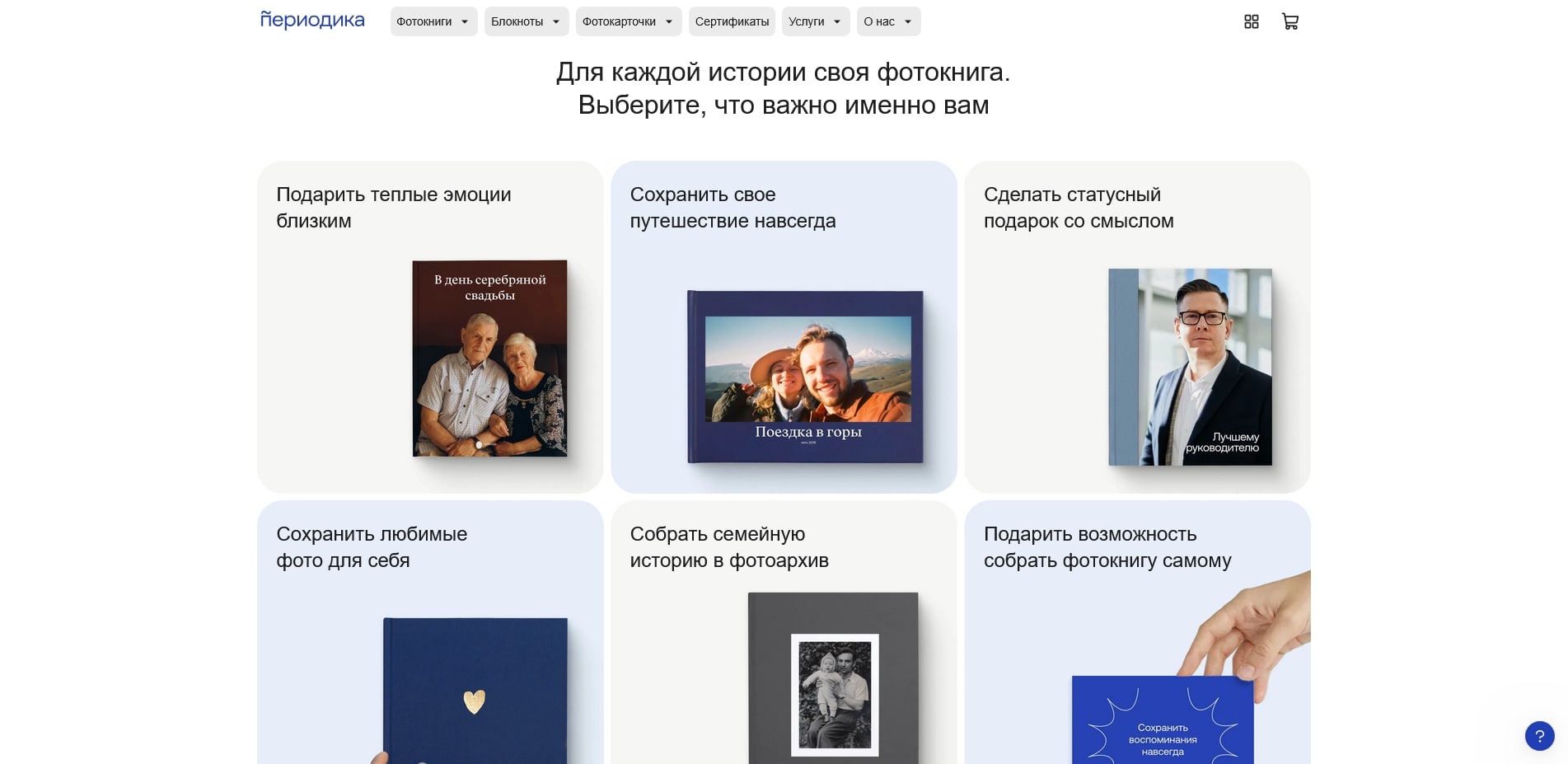Click the периодика logo
The height and width of the screenshot is (764, 1568).
click(311, 20)
